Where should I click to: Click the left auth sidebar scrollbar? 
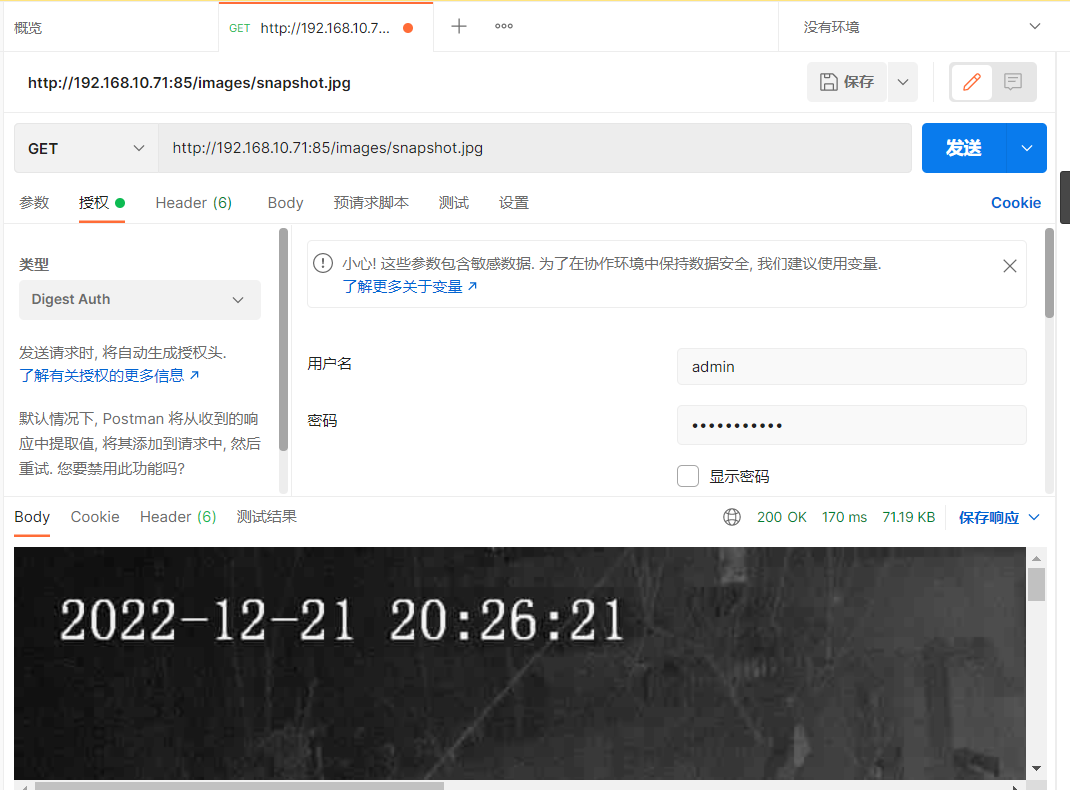tap(283, 339)
